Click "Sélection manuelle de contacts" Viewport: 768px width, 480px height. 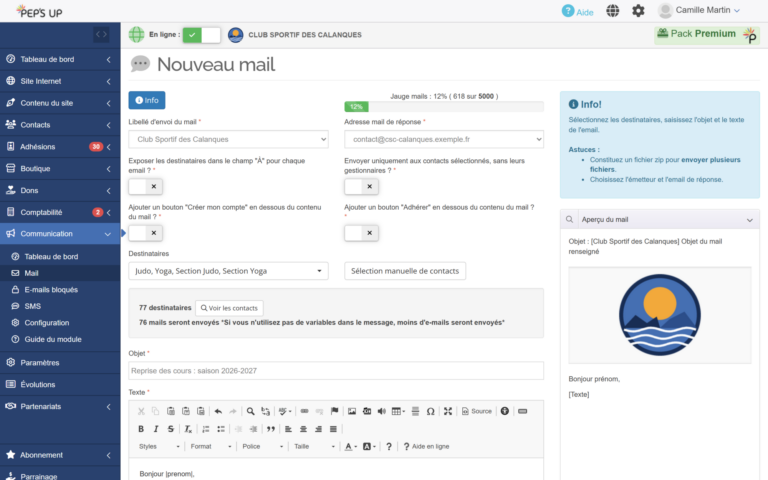tap(405, 271)
